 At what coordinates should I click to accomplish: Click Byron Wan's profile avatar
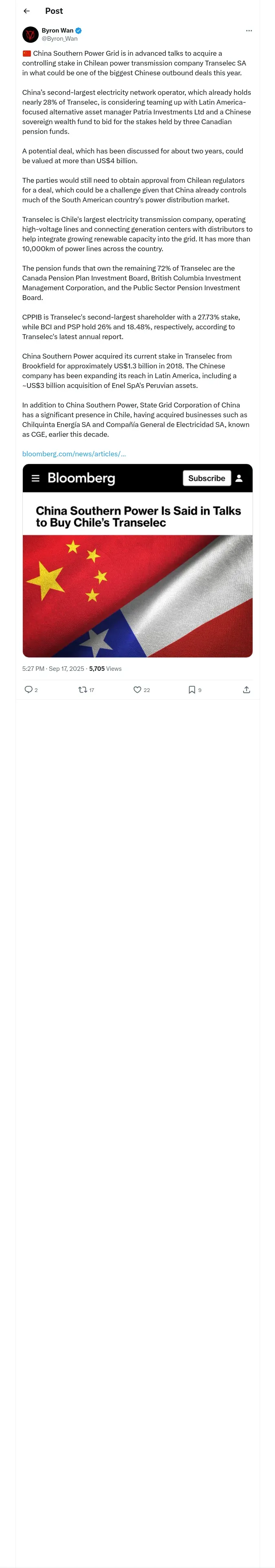click(x=31, y=35)
